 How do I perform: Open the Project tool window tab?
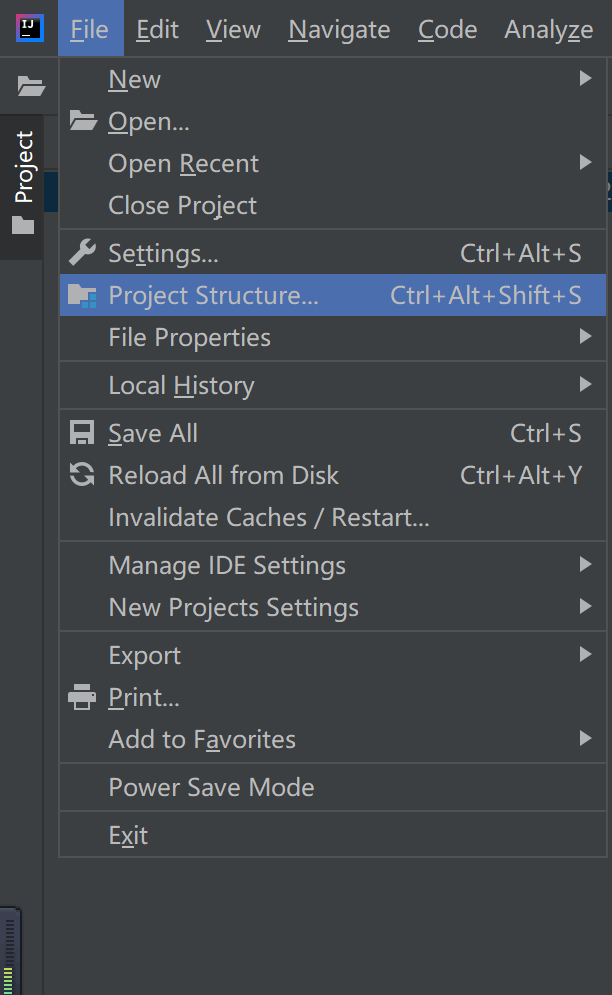click(23, 182)
